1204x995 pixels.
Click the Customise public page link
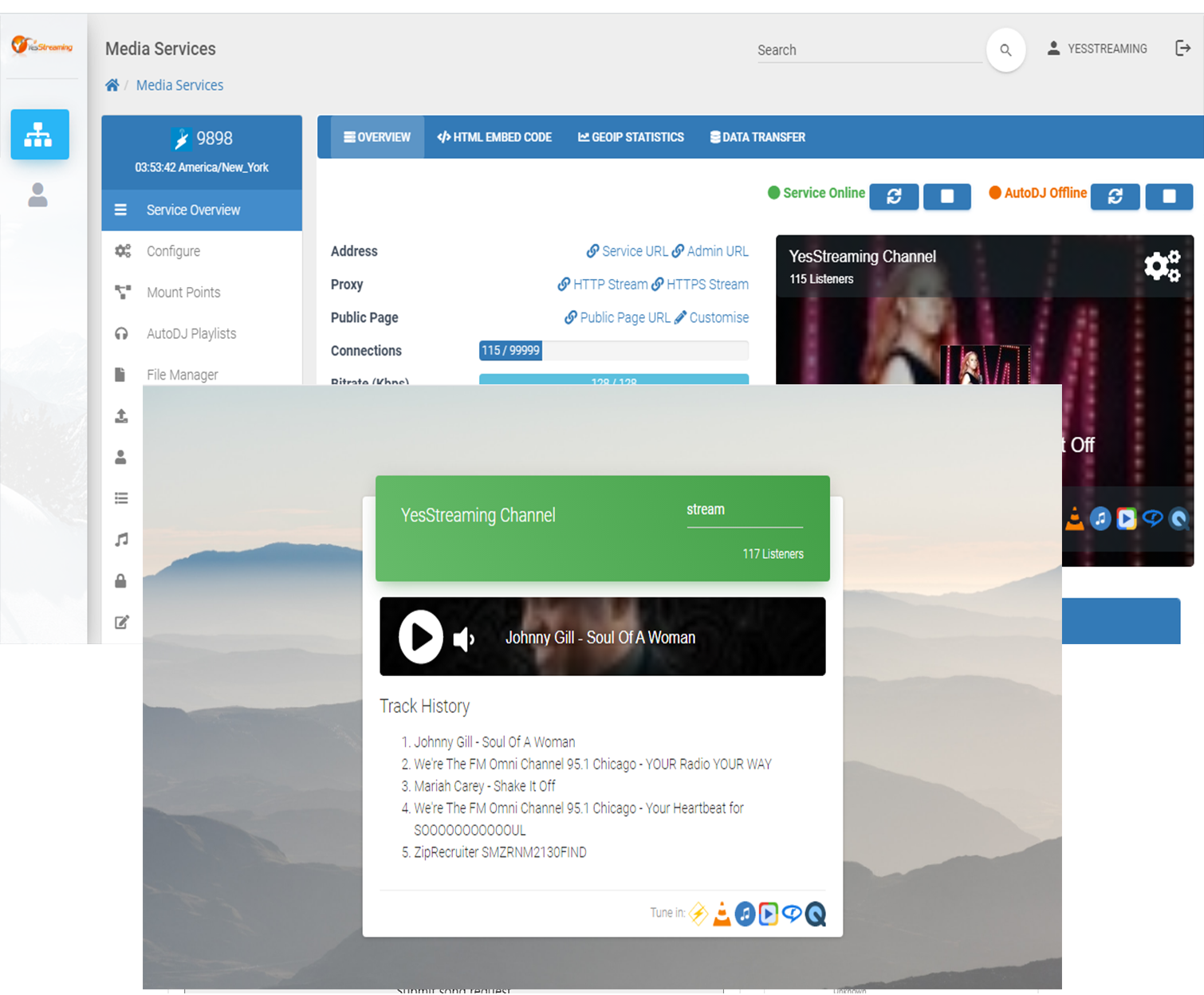pyautogui.click(x=712, y=317)
